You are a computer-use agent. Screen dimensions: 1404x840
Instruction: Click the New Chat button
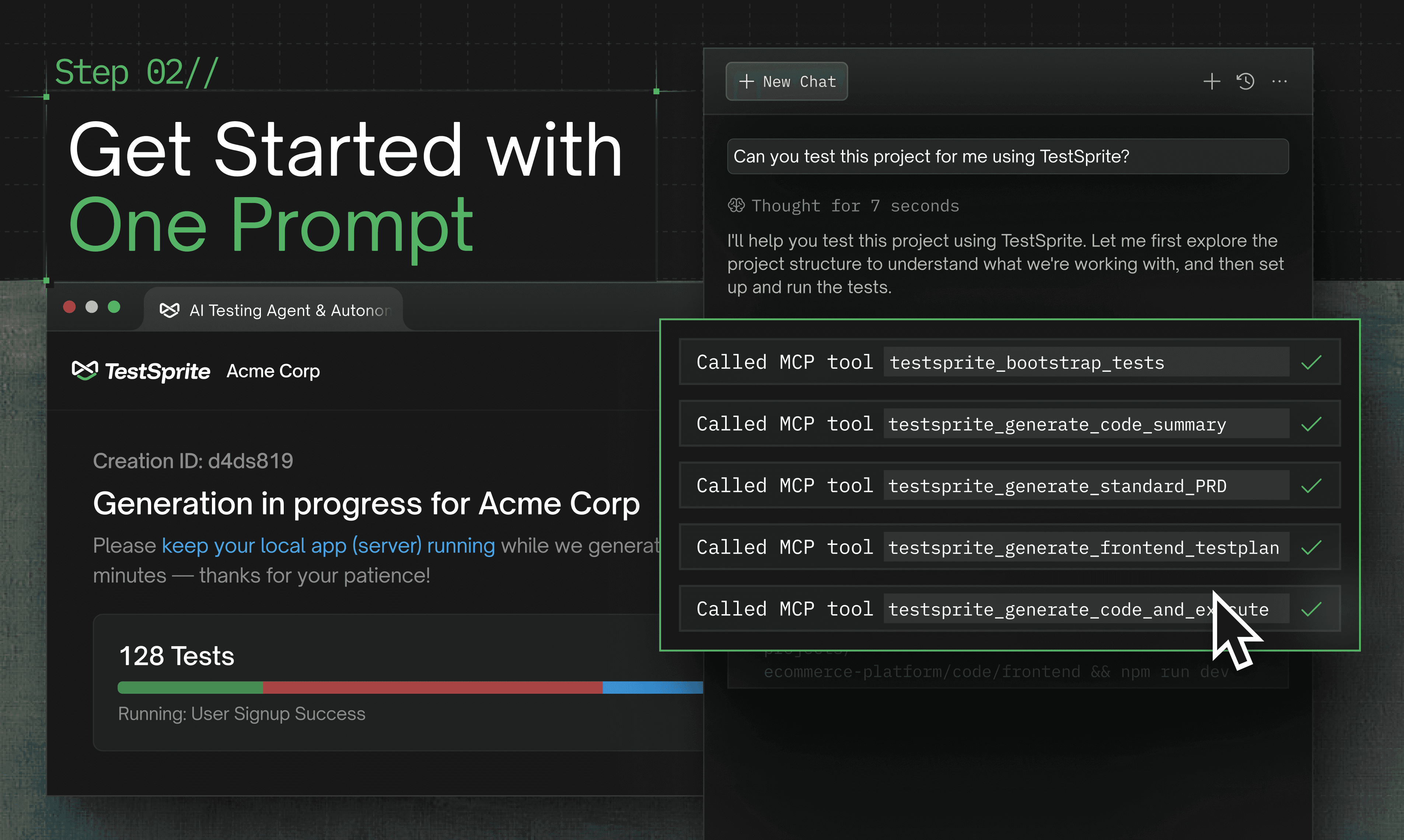tap(787, 81)
